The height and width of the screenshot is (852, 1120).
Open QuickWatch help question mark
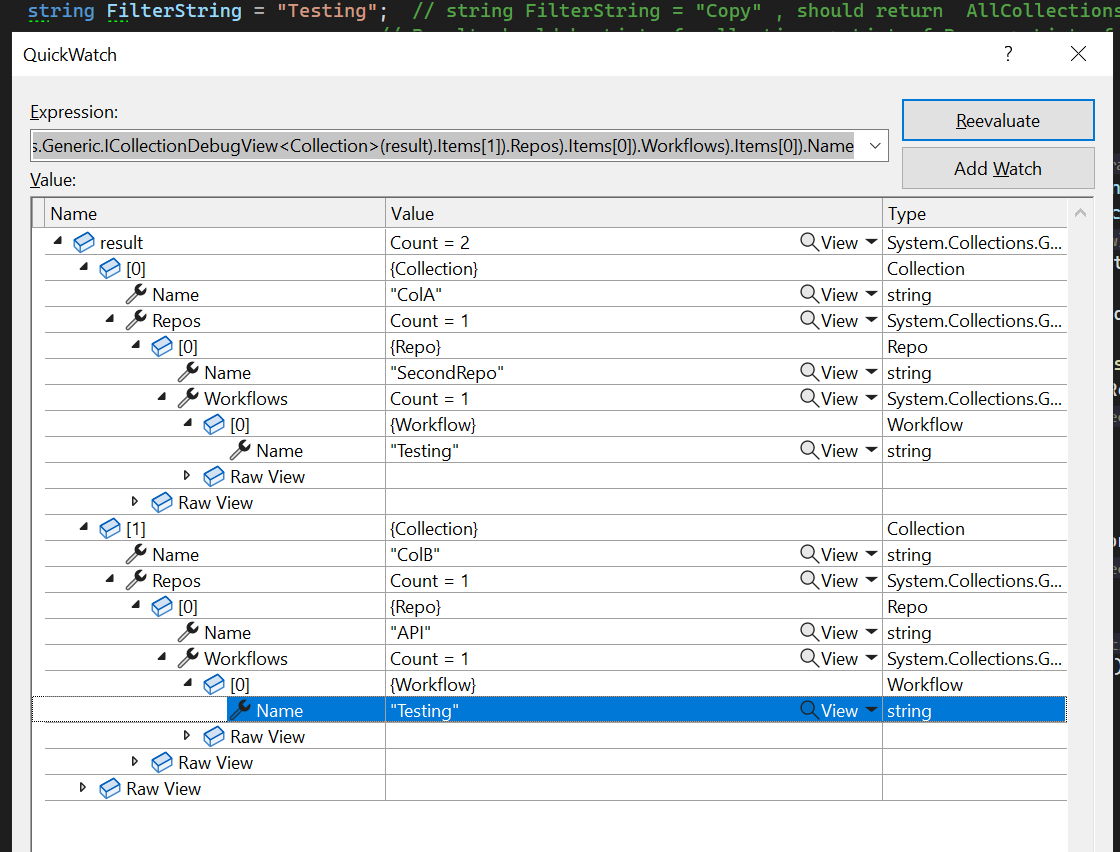click(x=1008, y=54)
